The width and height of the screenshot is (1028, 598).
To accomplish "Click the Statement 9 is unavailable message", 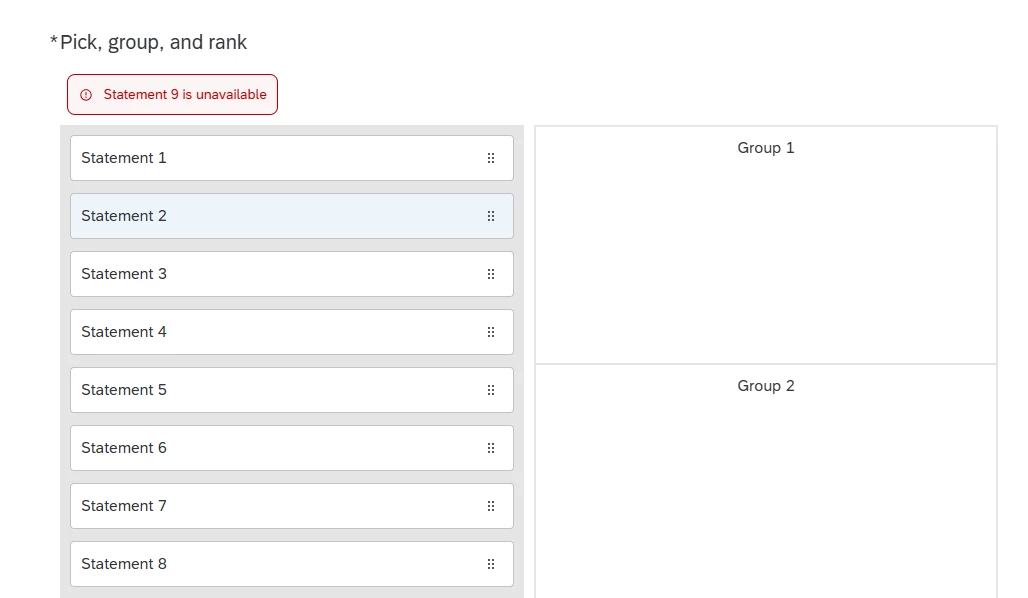I will [x=185, y=94].
